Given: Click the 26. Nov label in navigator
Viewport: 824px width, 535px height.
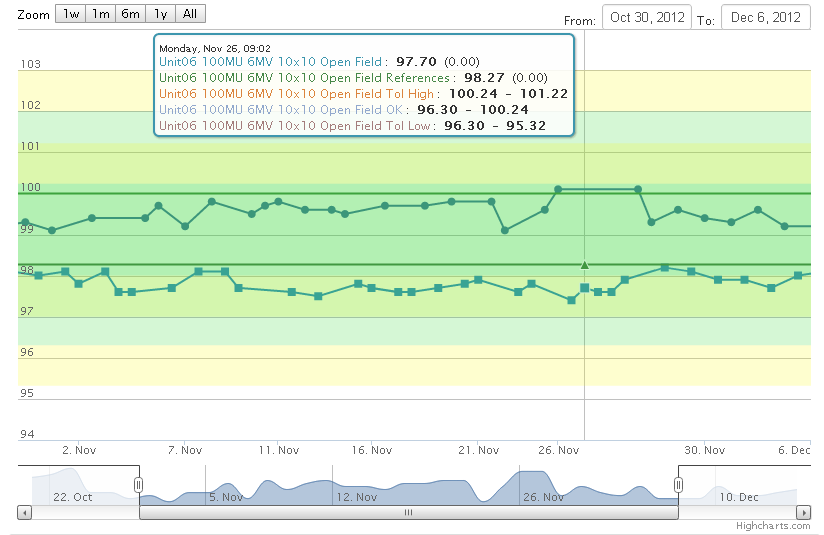Looking at the screenshot, I should click(x=543, y=497).
